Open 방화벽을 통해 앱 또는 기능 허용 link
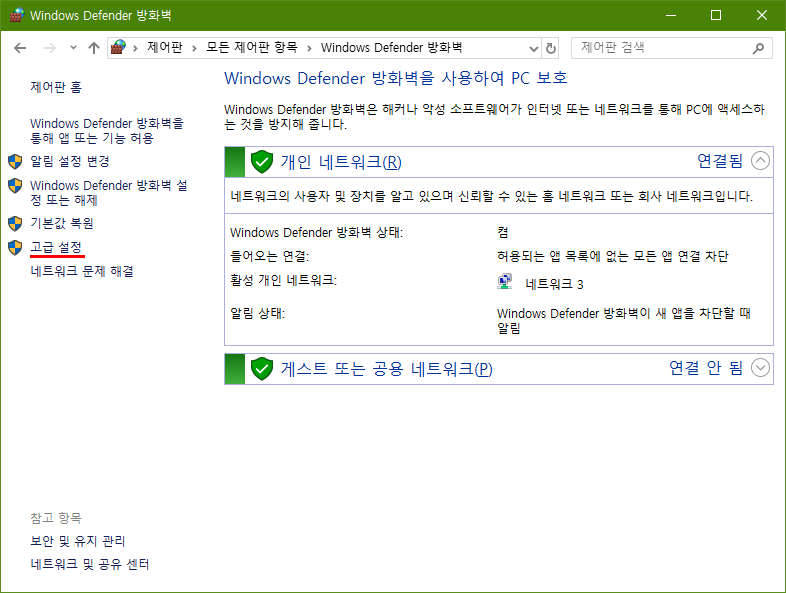 coord(107,131)
